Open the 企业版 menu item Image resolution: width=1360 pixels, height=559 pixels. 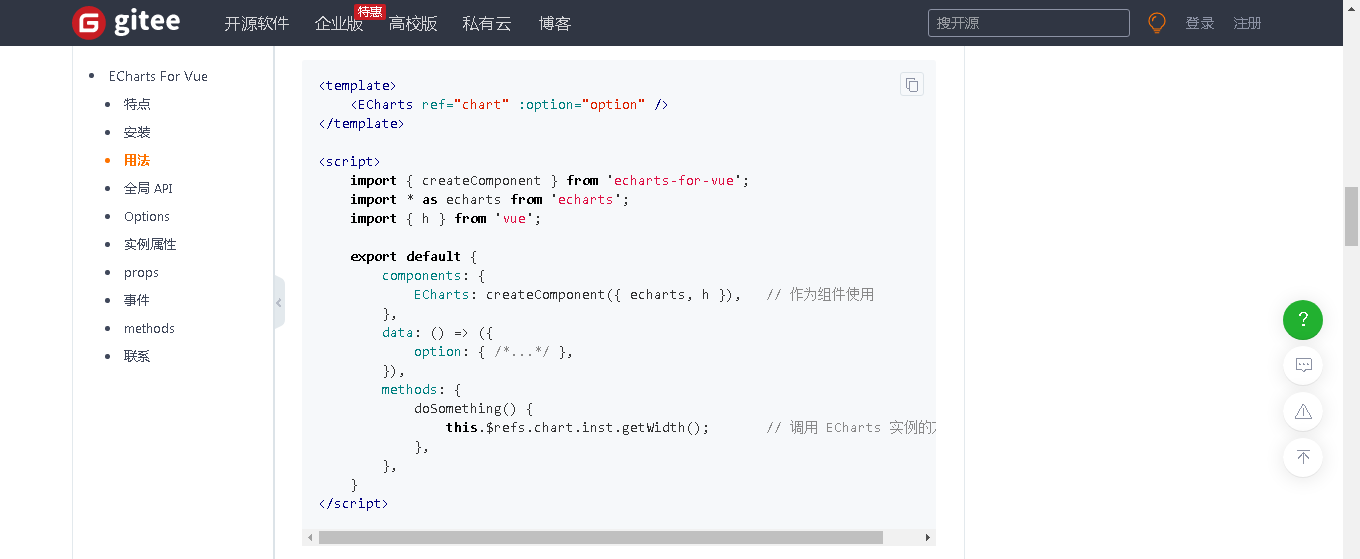[x=339, y=24]
